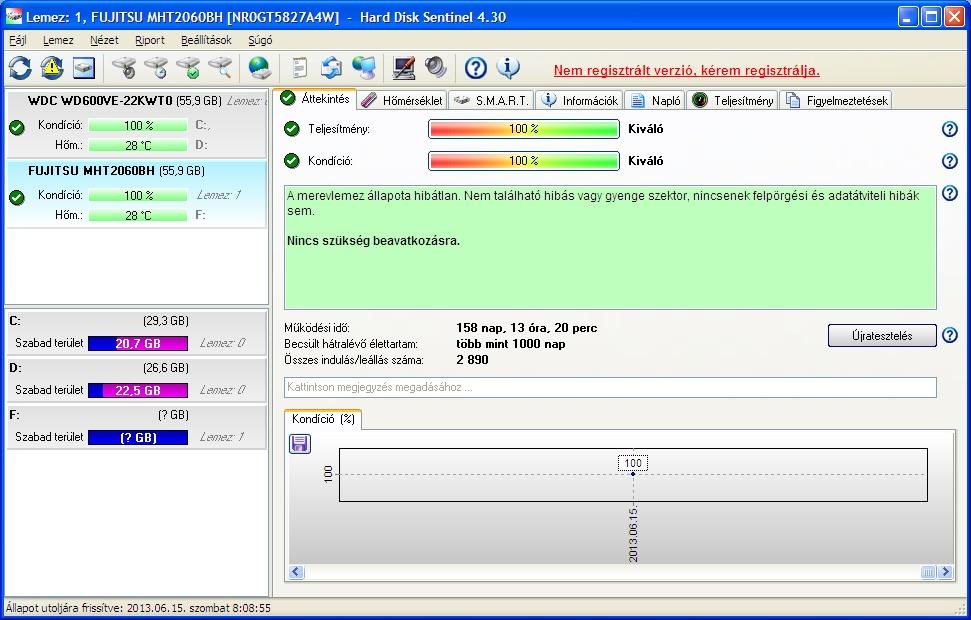The width and height of the screenshot is (971, 620).
Task: Click the greyed speaker toolbar icon
Action: coord(435,68)
